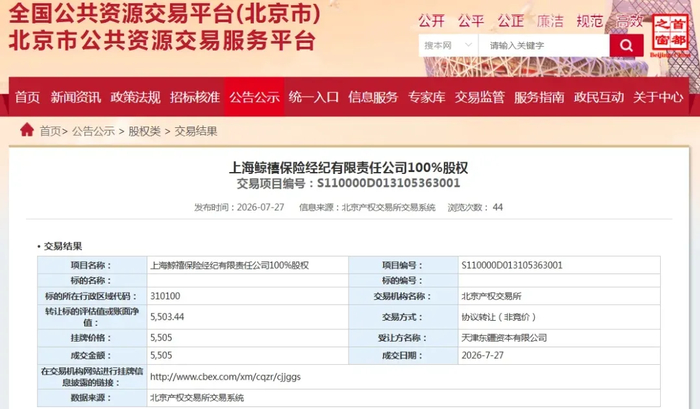Click the 交易结果 breadcrumb link
The image size is (700, 409).
[x=196, y=131]
